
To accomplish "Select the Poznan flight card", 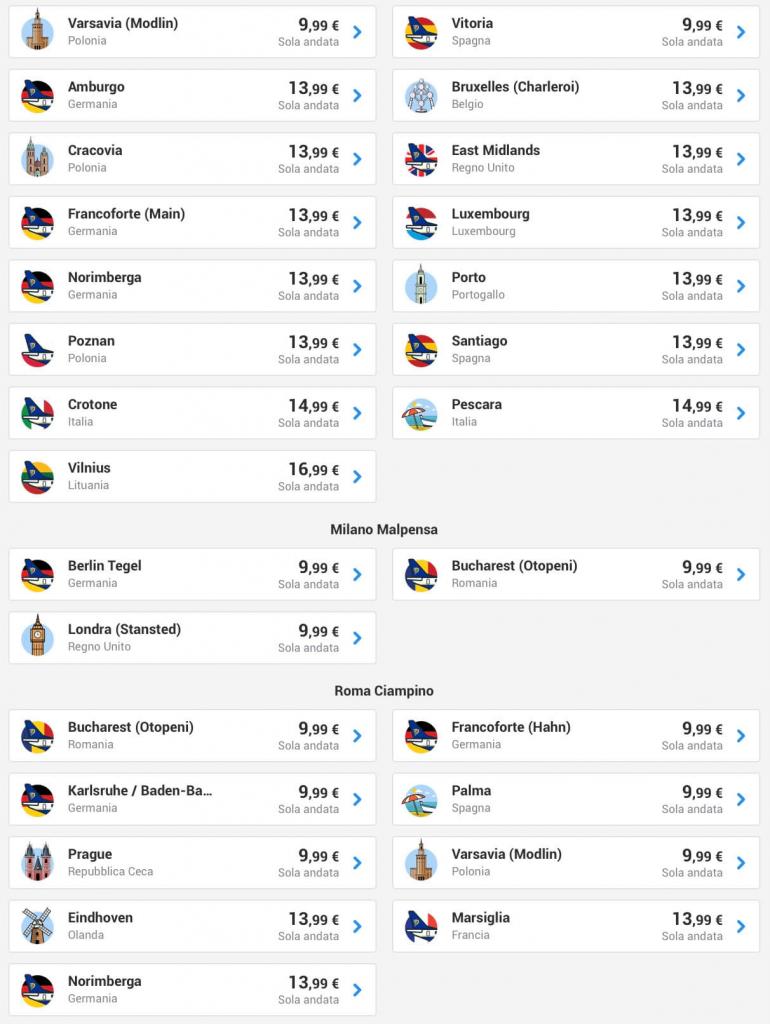I will tap(192, 349).
